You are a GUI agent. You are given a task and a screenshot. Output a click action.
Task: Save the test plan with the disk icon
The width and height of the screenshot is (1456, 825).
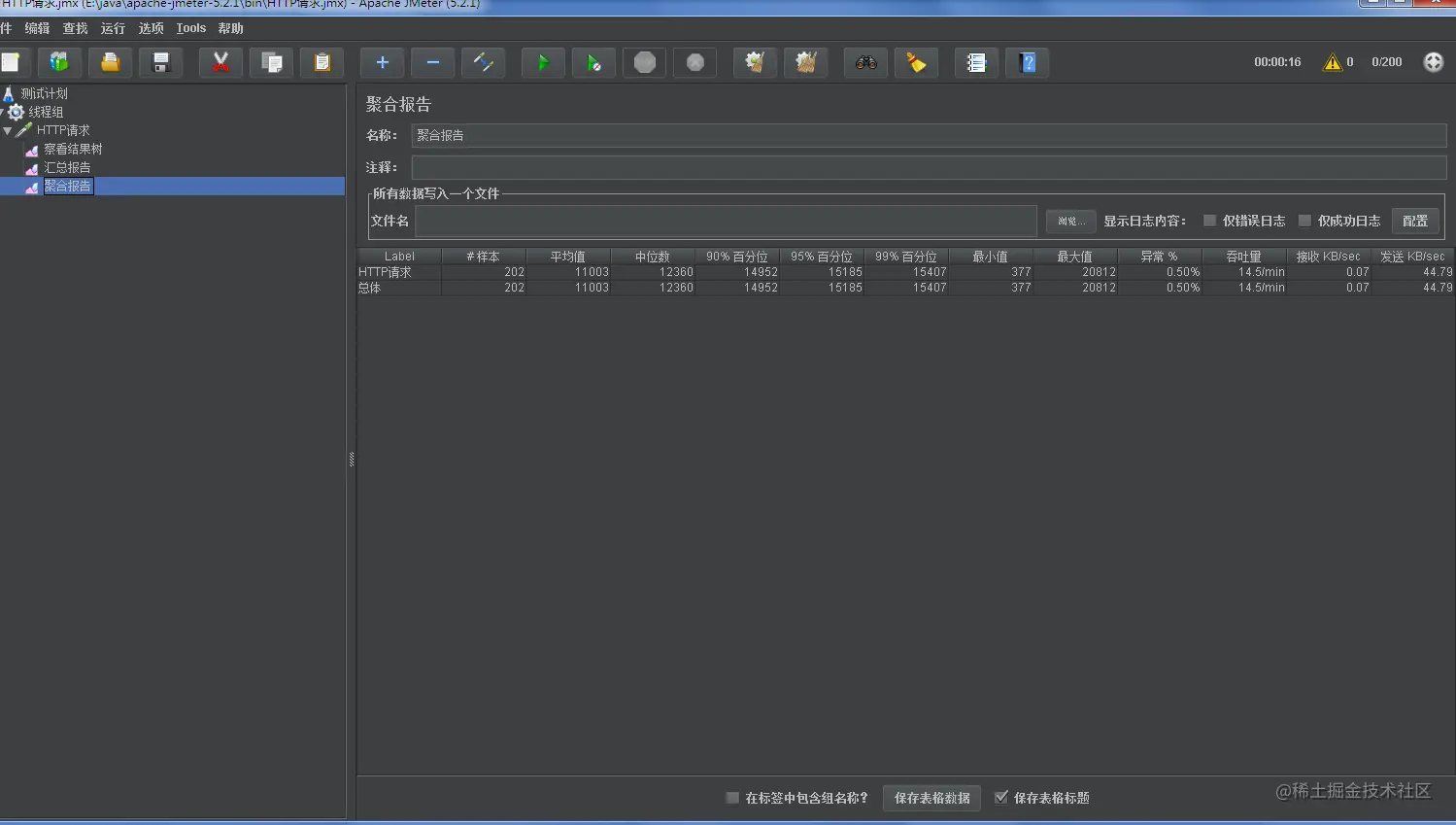point(160,62)
